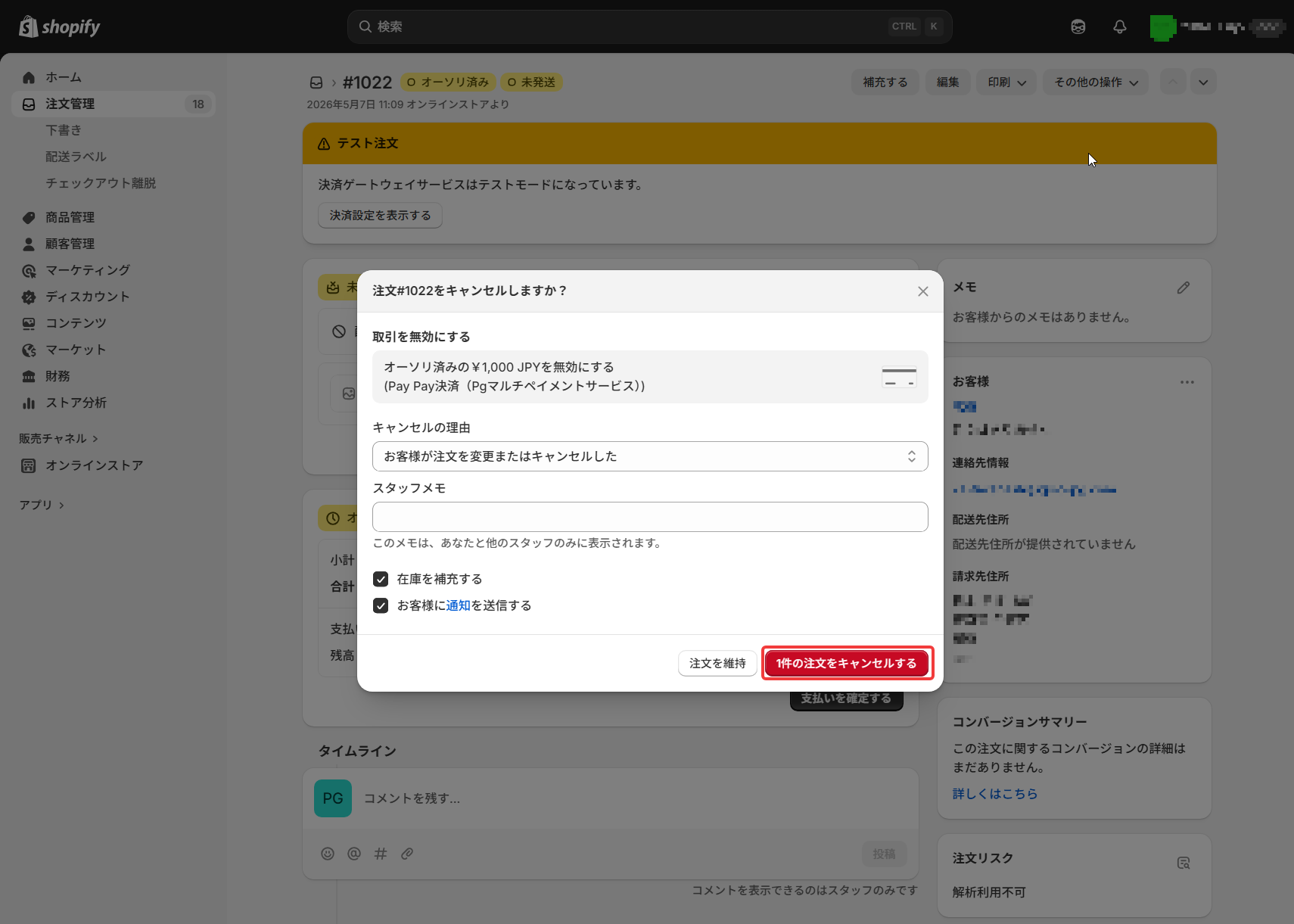Click the オーソリ済み status badge
1294x924 pixels.
click(x=448, y=82)
